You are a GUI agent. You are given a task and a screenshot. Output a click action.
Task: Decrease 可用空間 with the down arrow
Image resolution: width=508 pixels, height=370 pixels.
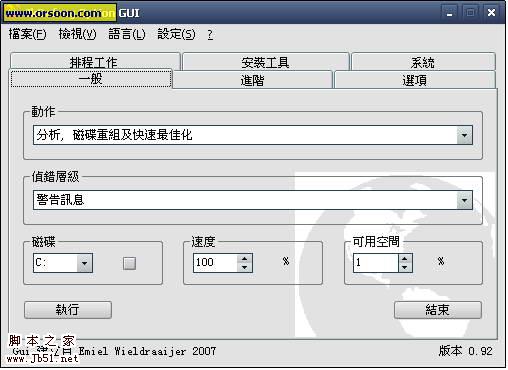pyautogui.click(x=405, y=267)
